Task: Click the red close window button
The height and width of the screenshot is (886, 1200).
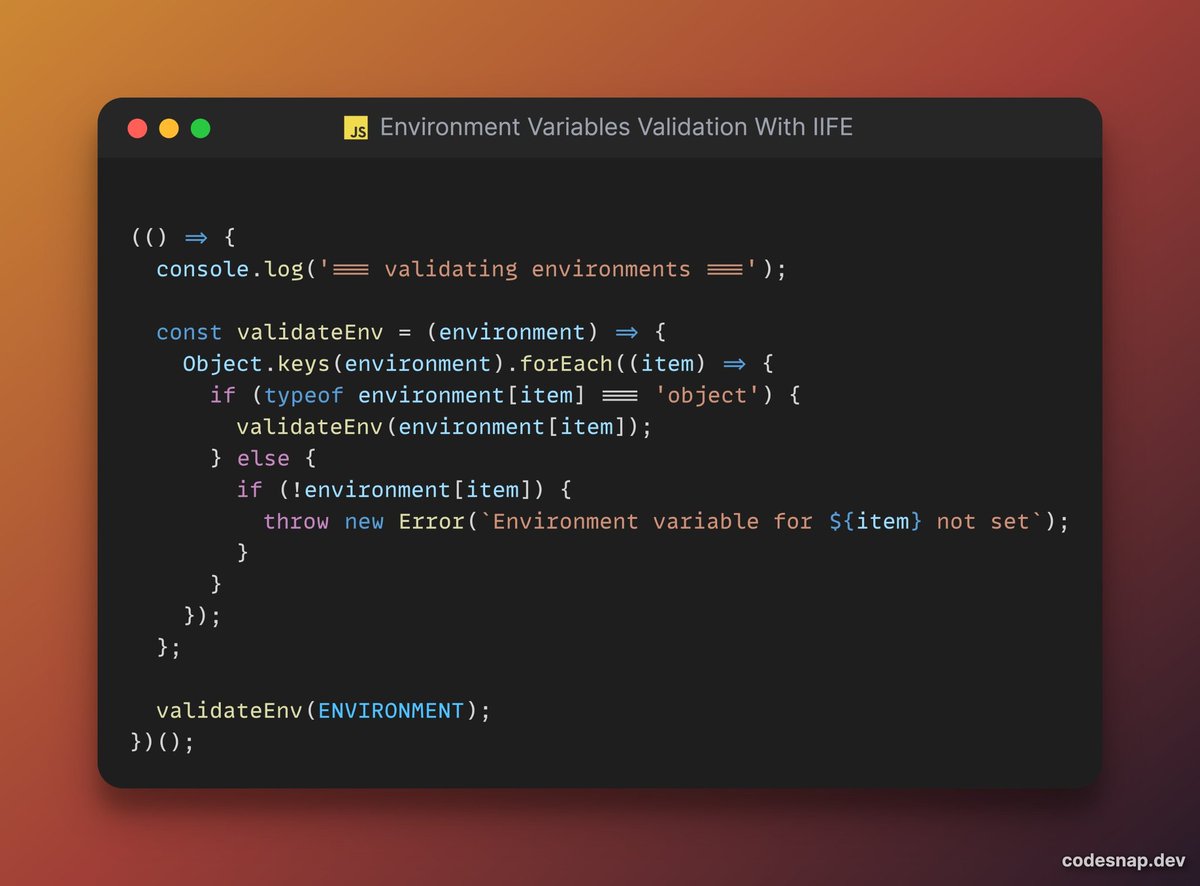Action: tap(137, 128)
